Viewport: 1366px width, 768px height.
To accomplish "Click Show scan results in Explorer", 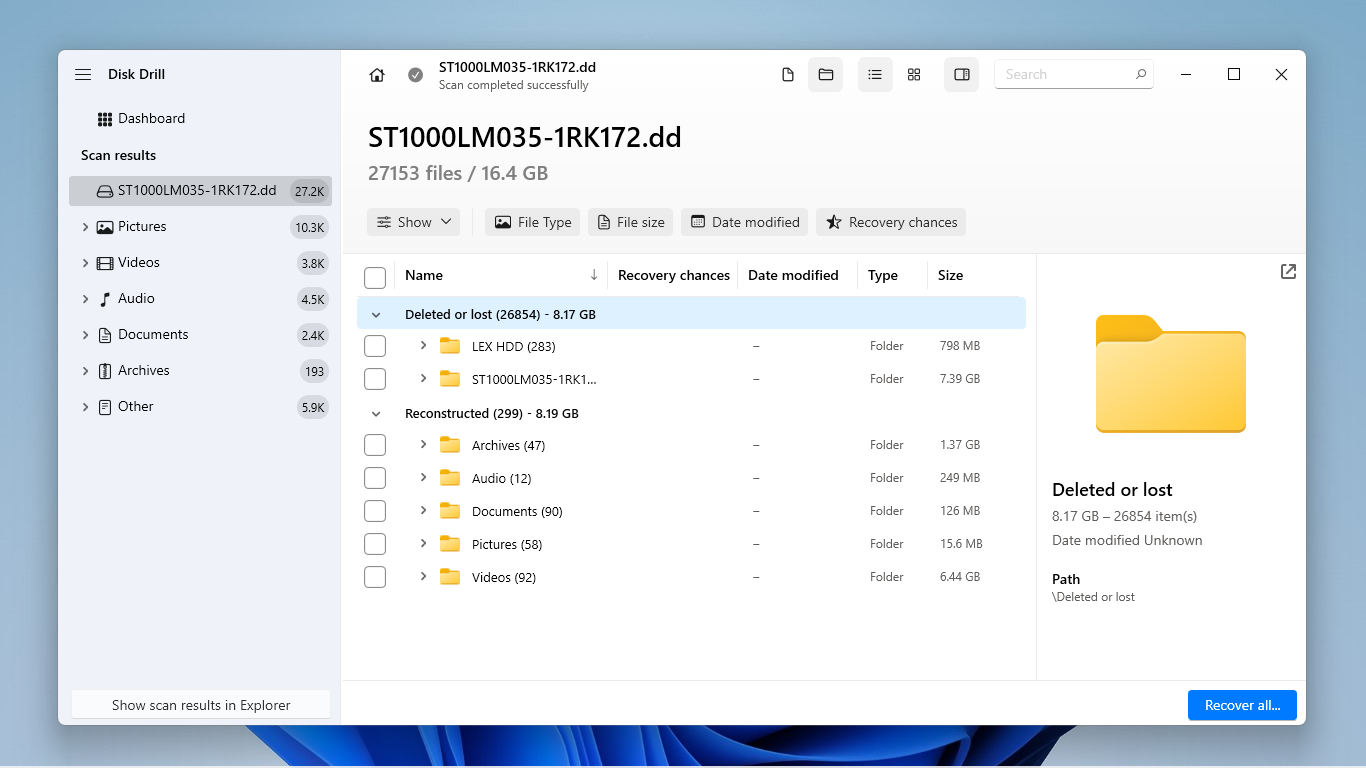I will pyautogui.click(x=201, y=705).
